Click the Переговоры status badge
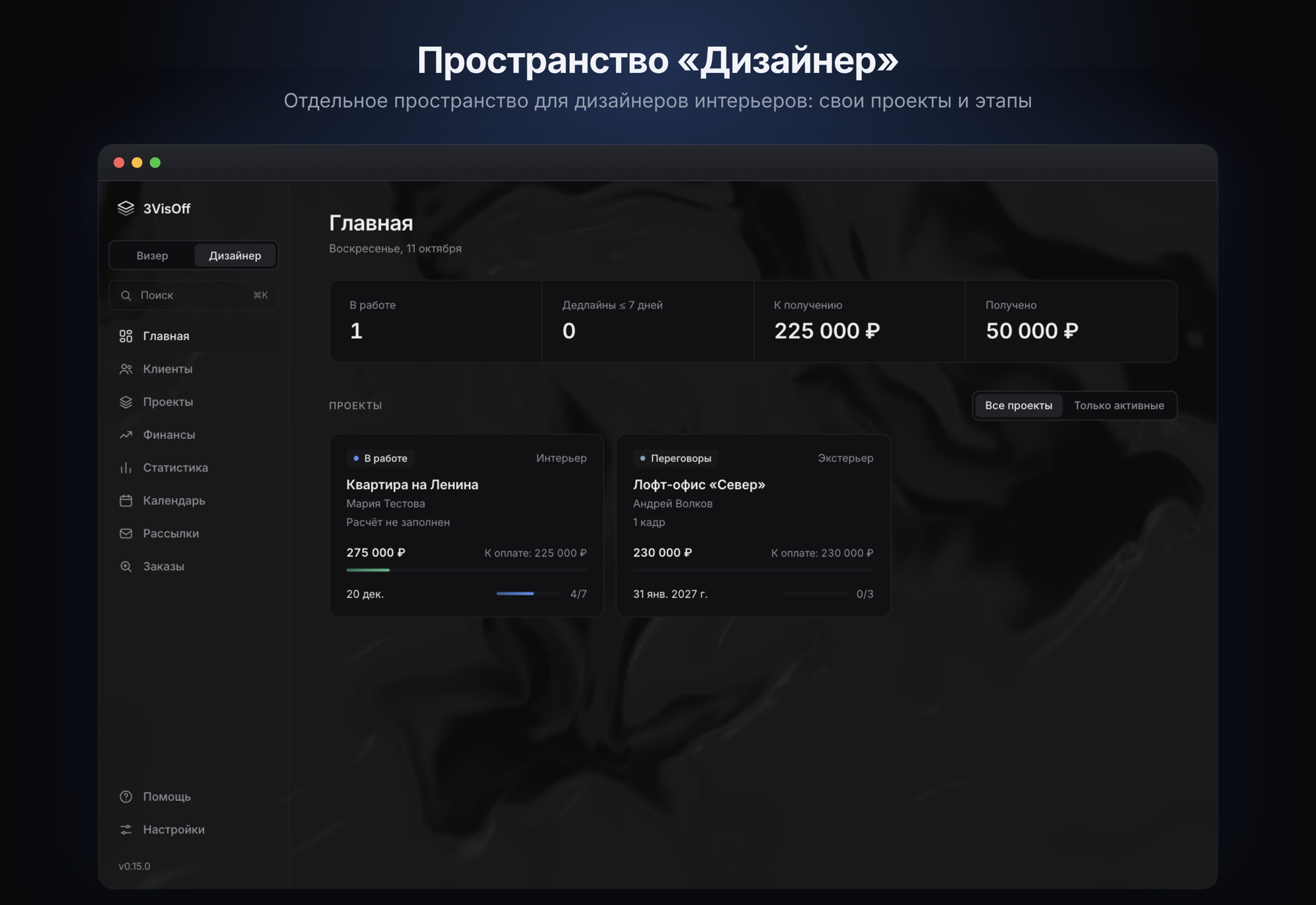Image resolution: width=1316 pixels, height=905 pixels. click(676, 458)
